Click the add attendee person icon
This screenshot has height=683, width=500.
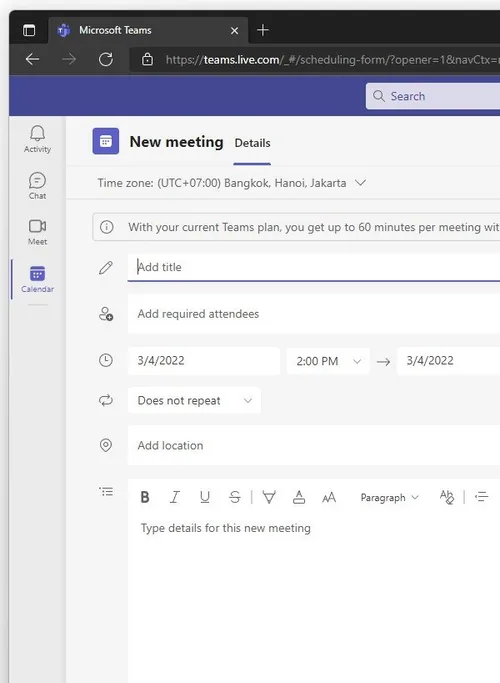[x=106, y=314]
